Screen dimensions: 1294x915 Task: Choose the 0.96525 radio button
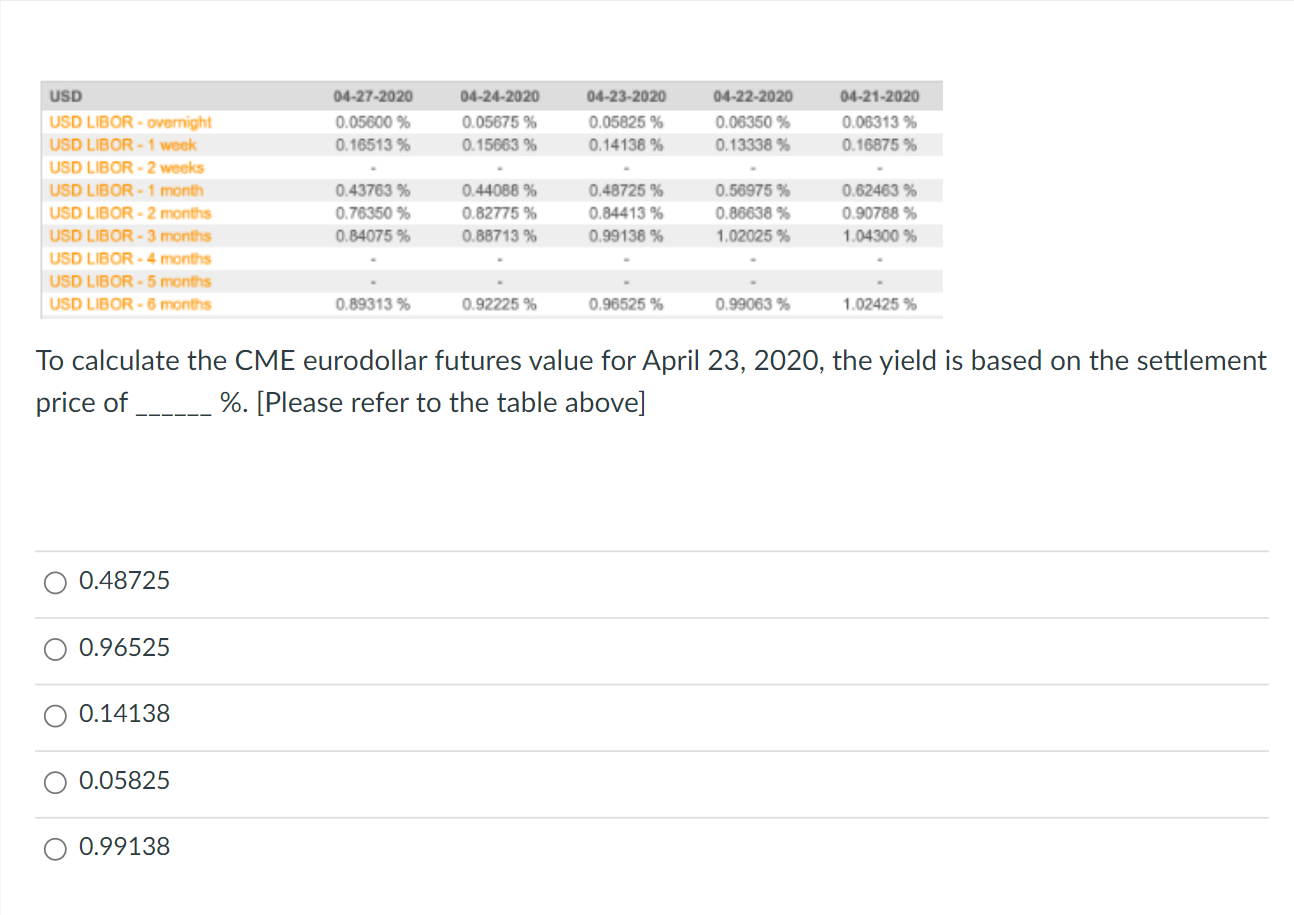[x=57, y=648]
